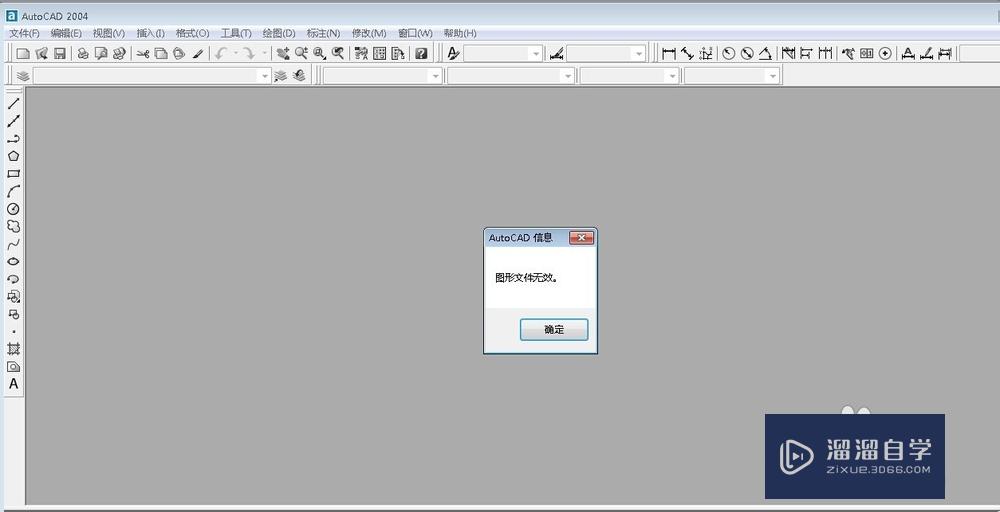Click the Copy to clipboard icon
The height and width of the screenshot is (512, 1000).
[x=161, y=54]
